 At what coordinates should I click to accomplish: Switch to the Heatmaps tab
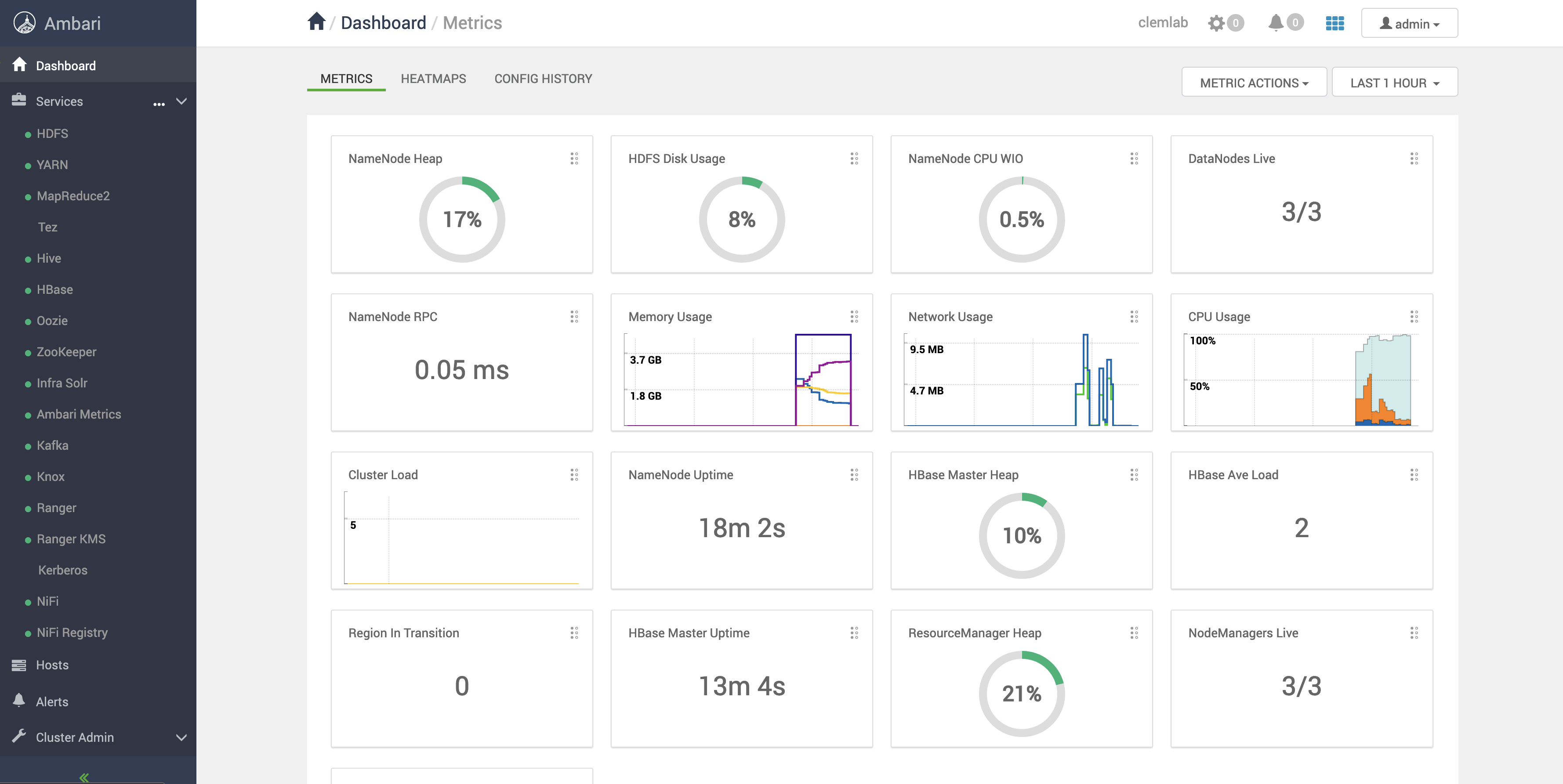tap(433, 79)
